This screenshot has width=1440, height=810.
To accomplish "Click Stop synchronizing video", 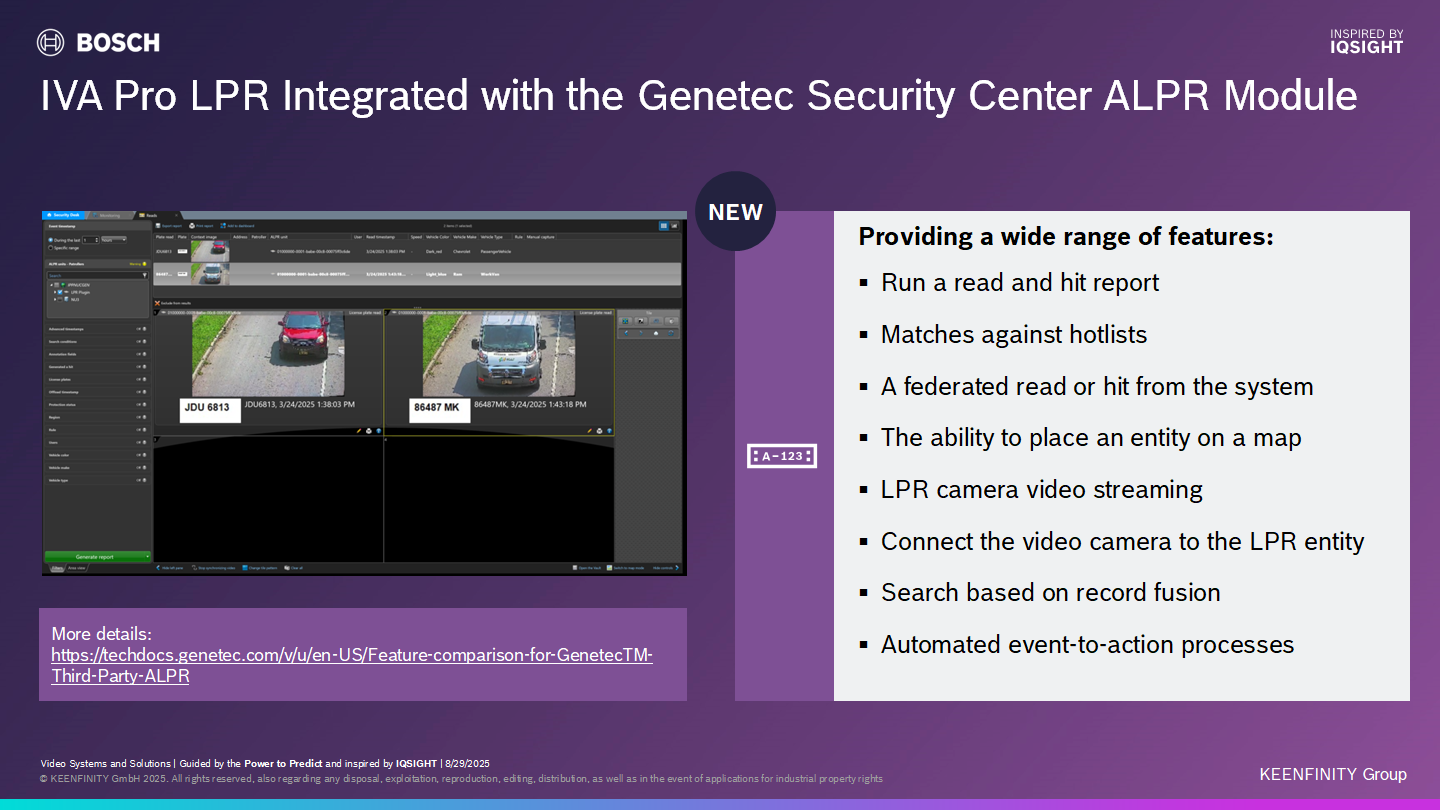I will [211, 568].
